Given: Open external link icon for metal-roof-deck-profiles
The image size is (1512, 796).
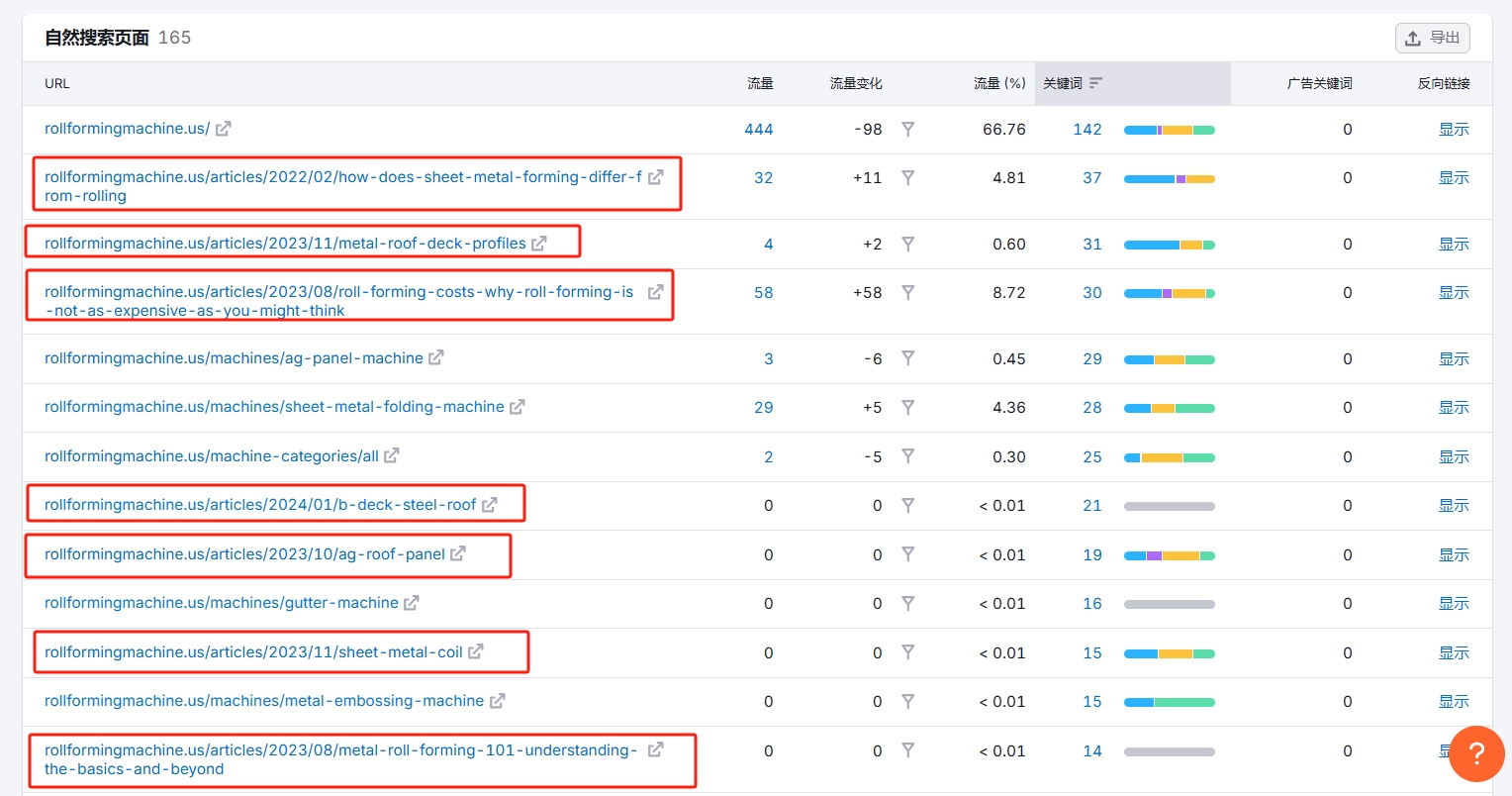Looking at the screenshot, I should pyautogui.click(x=539, y=244).
